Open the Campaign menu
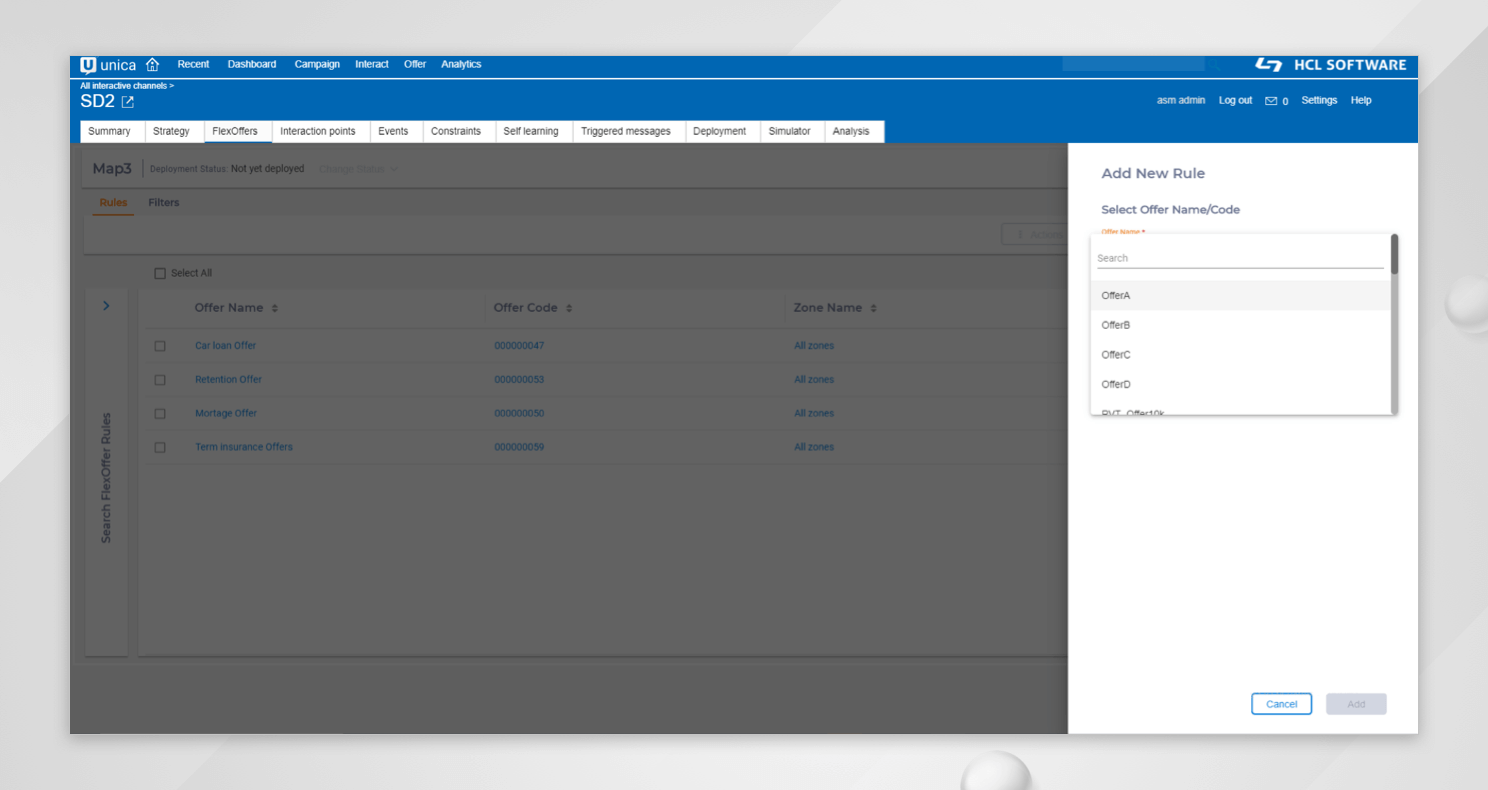 316,65
